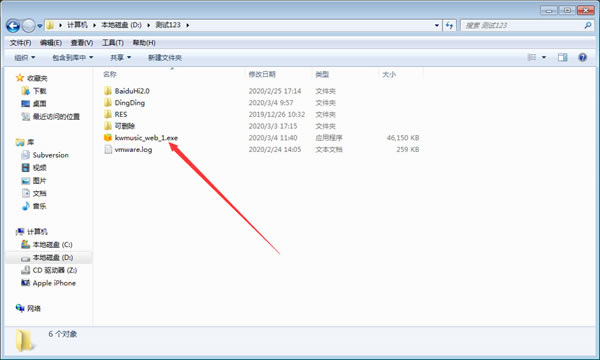Click the change view icon
This screenshot has height=360, width=600.
click(x=532, y=57)
